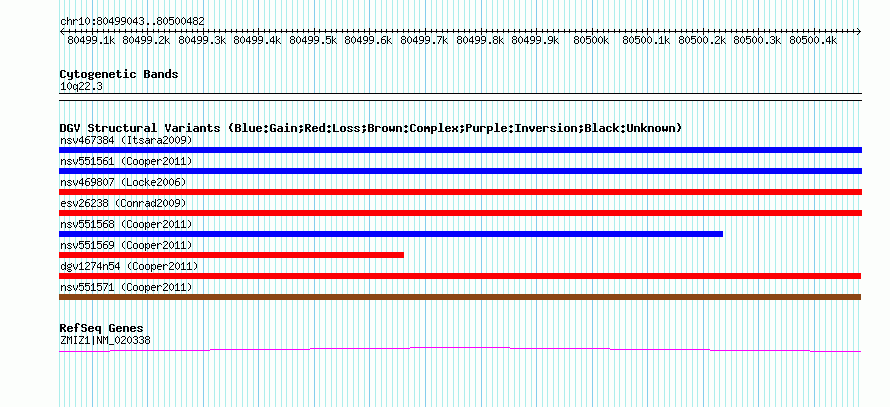
Task: Click the red bar under esv26238
Action: coord(460,213)
